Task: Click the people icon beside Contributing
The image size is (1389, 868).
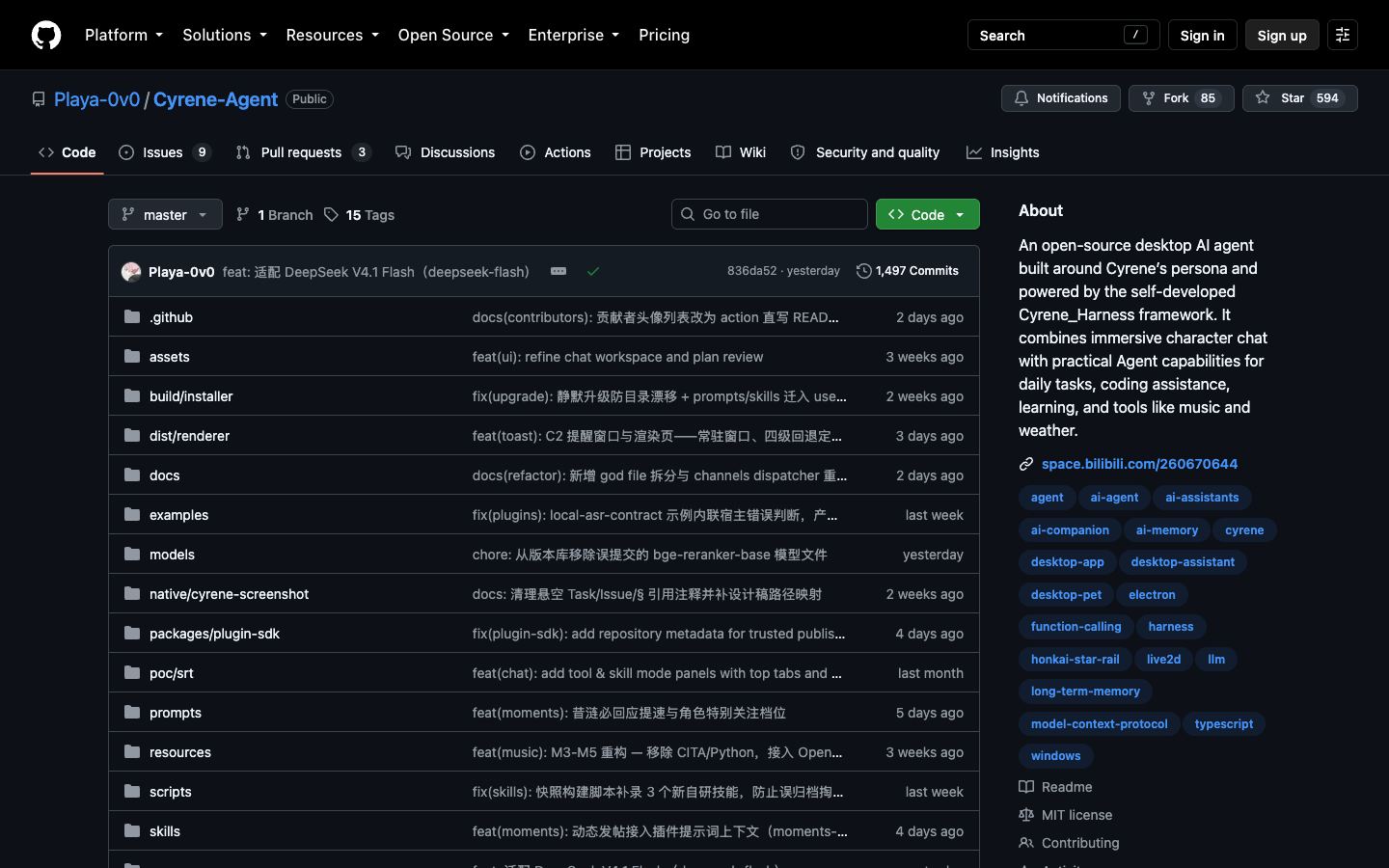Action: 1026,843
